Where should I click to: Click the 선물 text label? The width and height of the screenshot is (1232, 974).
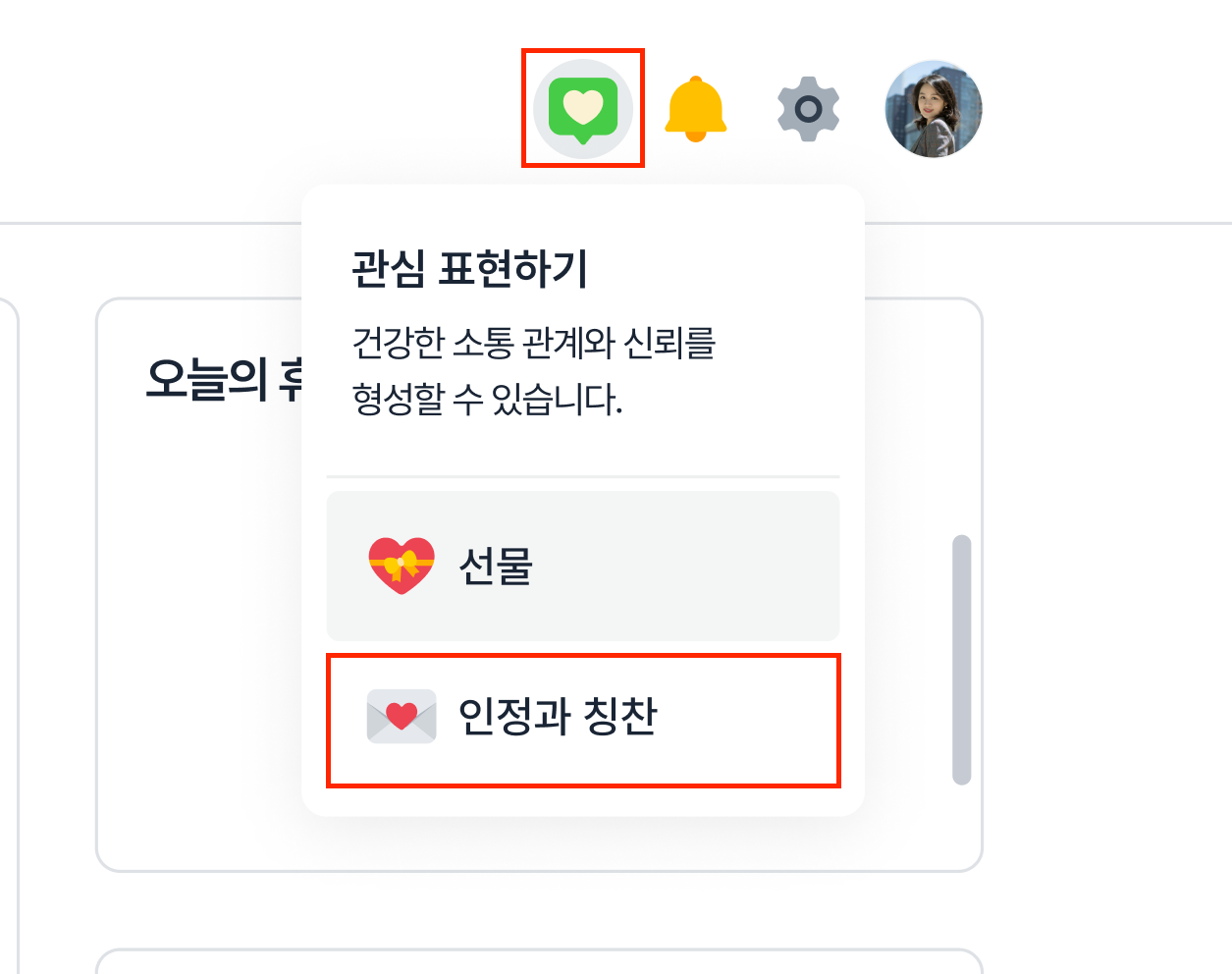pos(496,567)
